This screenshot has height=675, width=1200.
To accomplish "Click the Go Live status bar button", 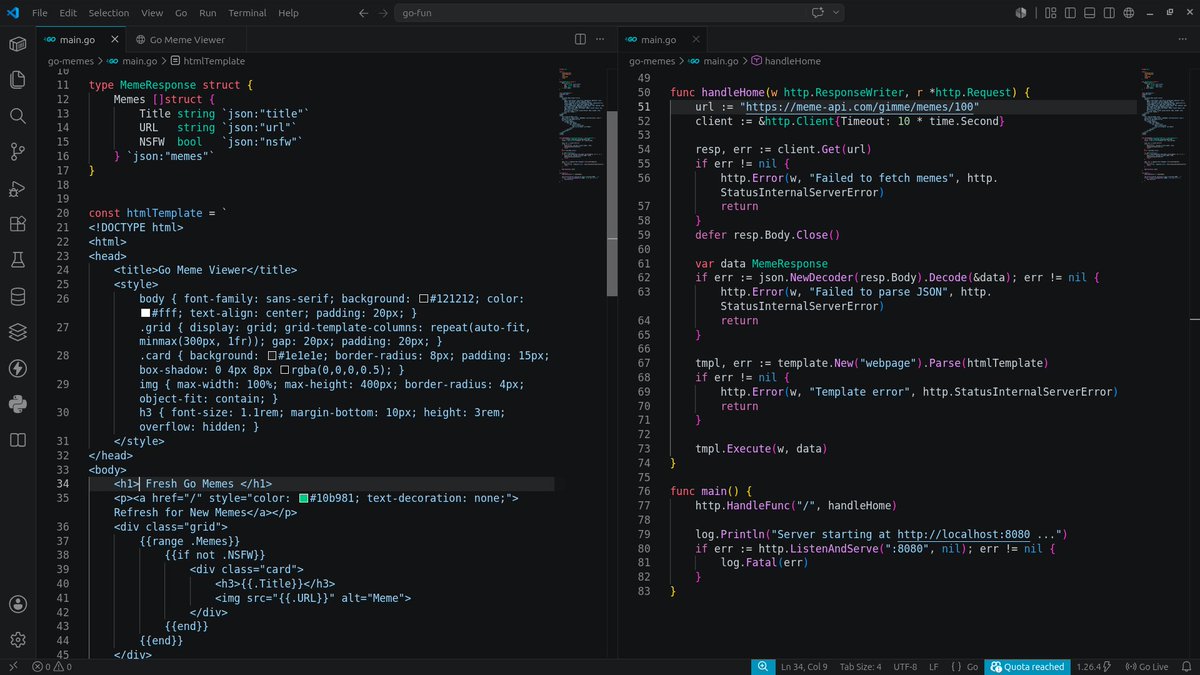I will point(1146,667).
